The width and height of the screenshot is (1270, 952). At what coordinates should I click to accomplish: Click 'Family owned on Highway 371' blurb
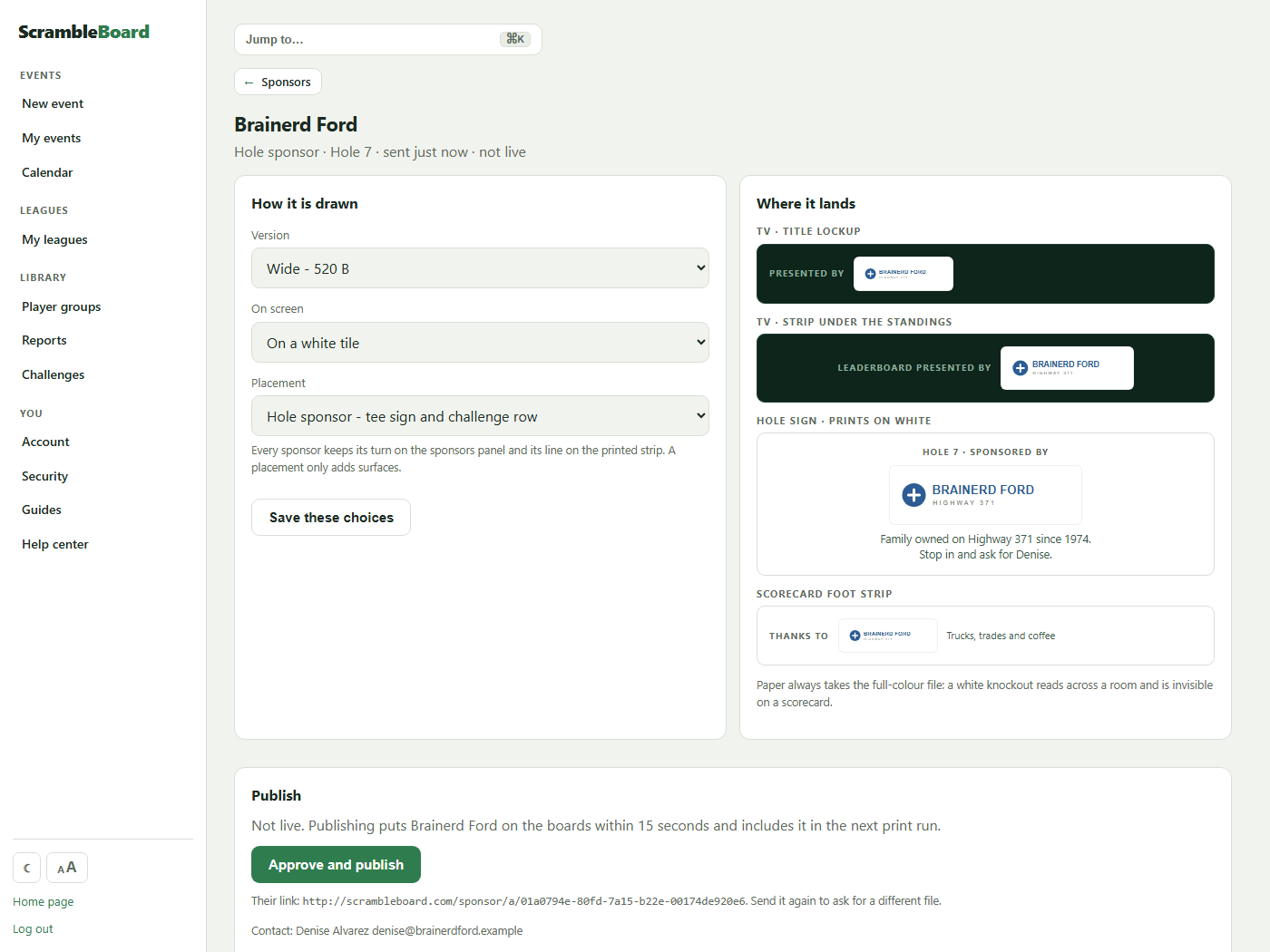(x=985, y=547)
